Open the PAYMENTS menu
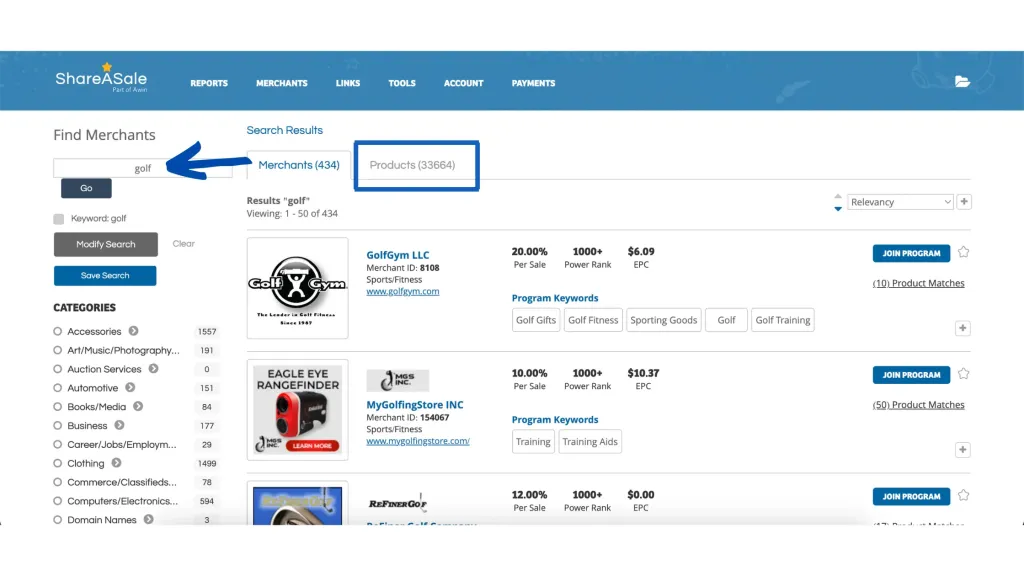 click(x=534, y=84)
